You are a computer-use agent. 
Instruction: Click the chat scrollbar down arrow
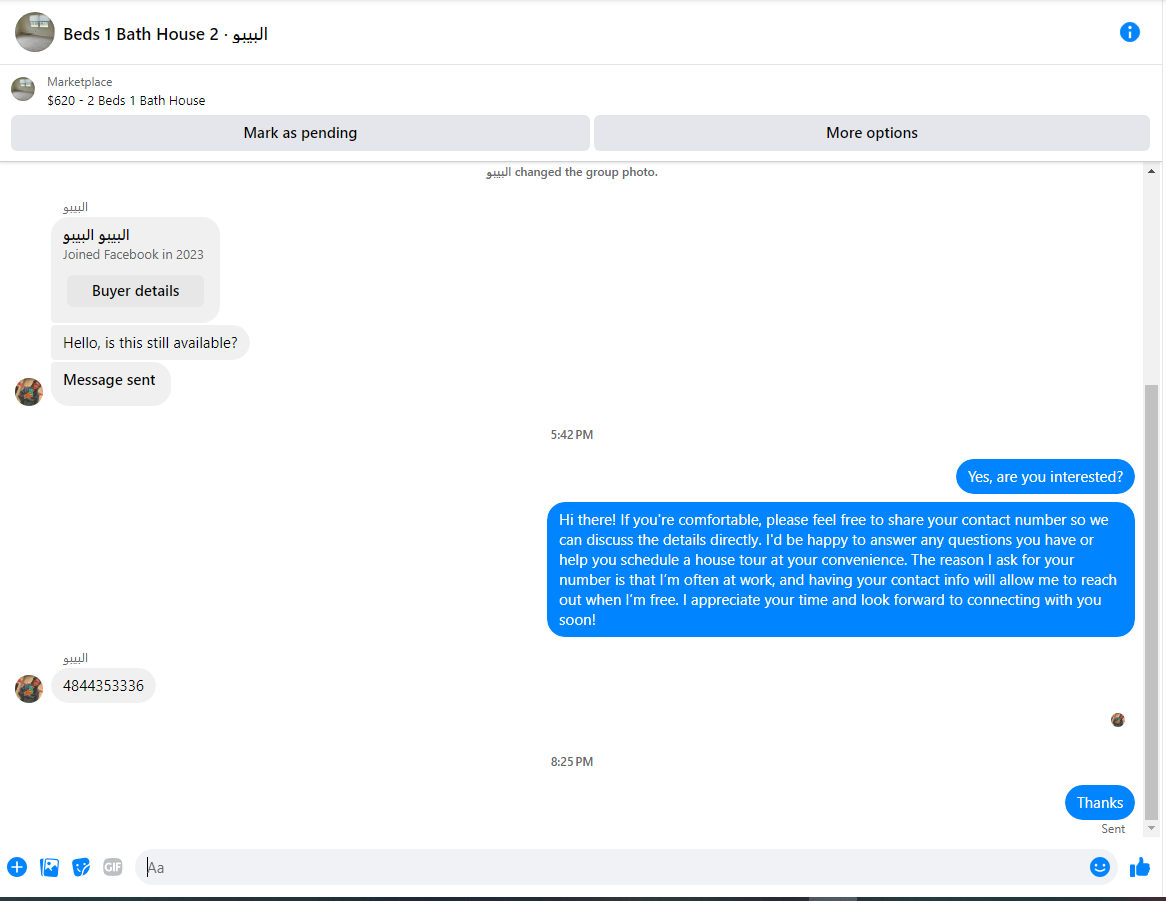click(x=1151, y=827)
